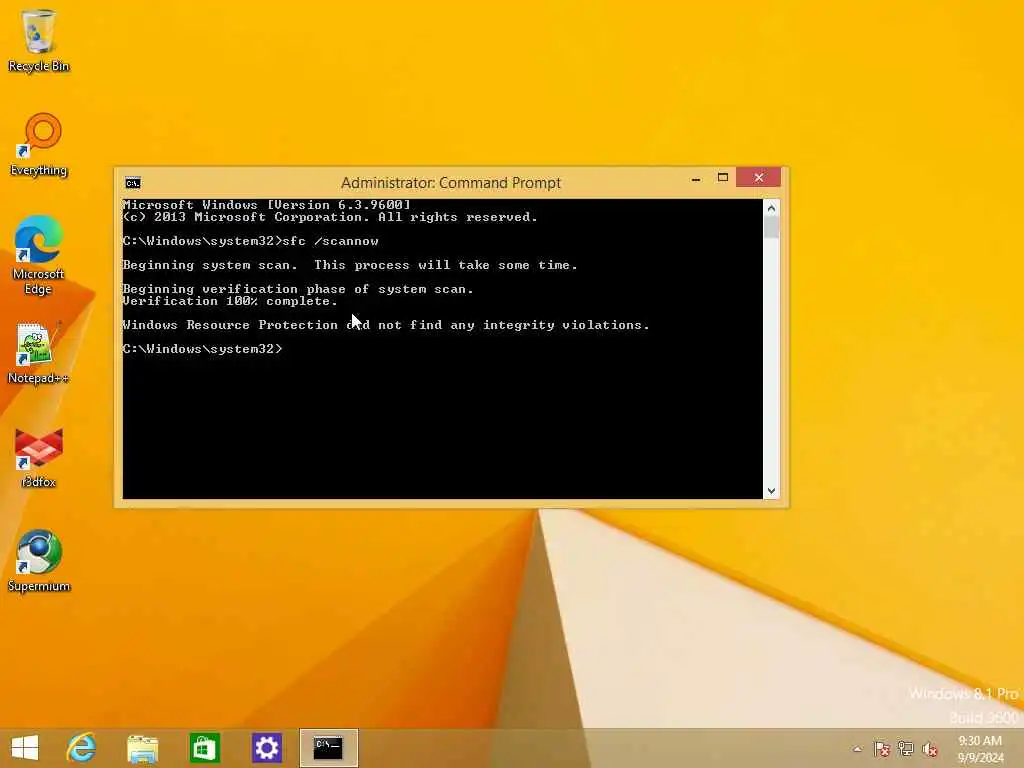This screenshot has height=768, width=1024.
Task: Launch Internet Explorer from taskbar
Action: [x=81, y=748]
